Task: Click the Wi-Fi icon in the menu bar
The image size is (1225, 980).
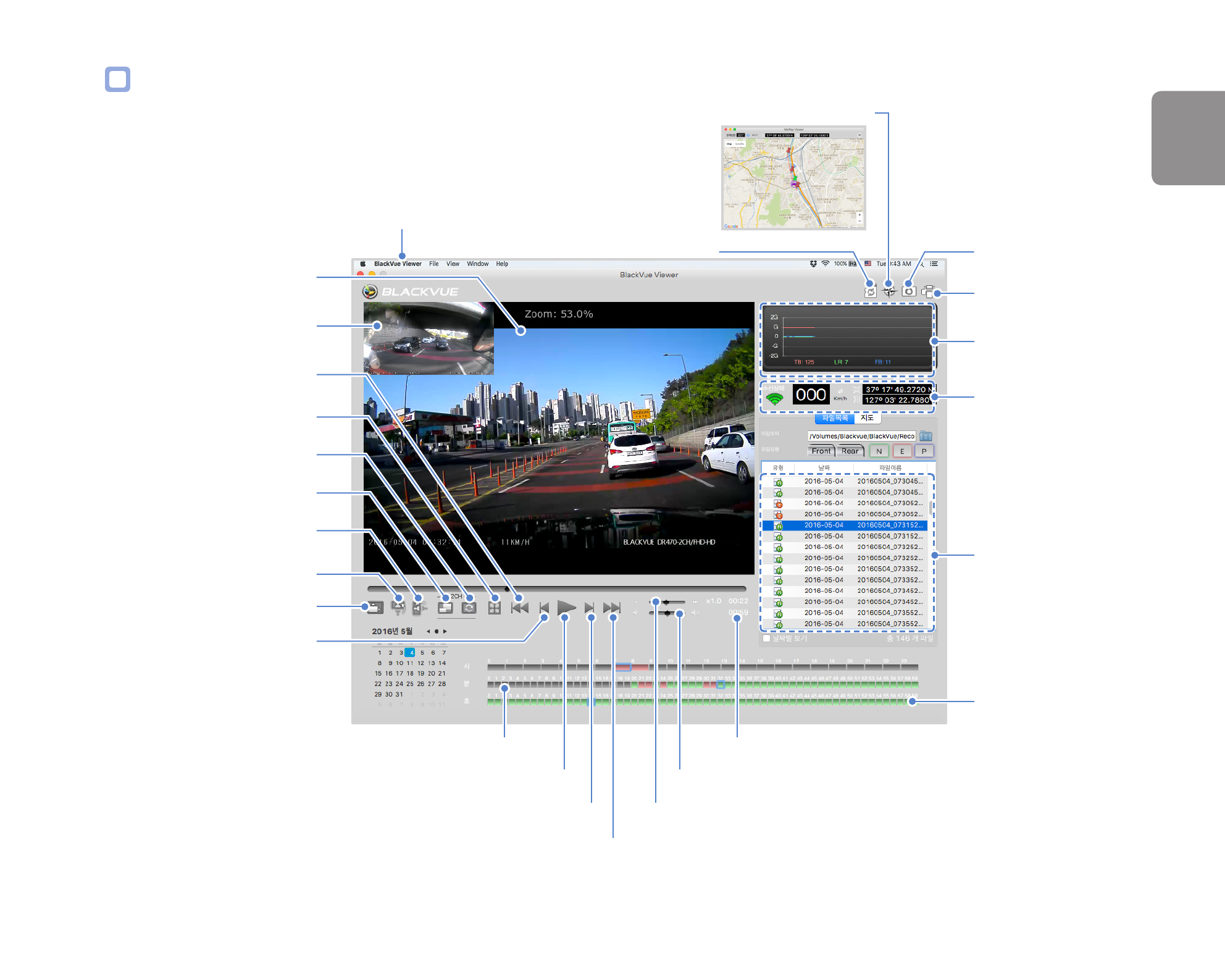Action: 826,264
